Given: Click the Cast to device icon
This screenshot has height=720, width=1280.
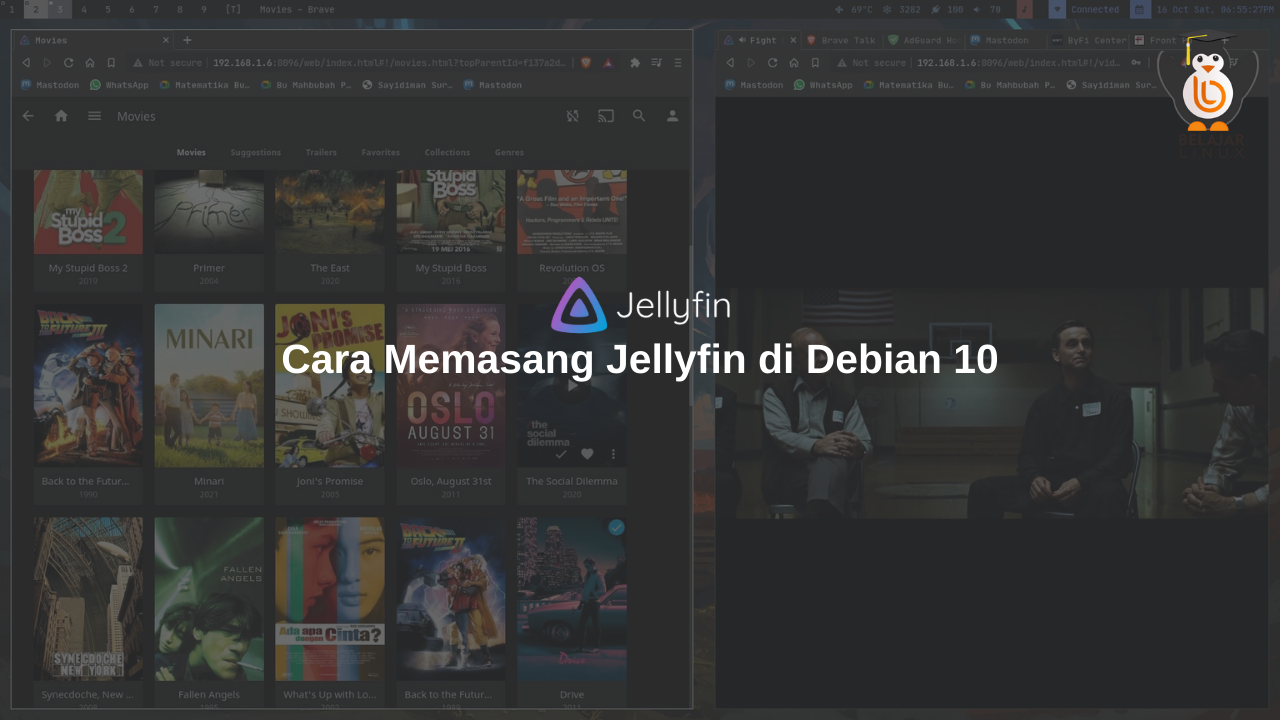Looking at the screenshot, I should pyautogui.click(x=606, y=116).
